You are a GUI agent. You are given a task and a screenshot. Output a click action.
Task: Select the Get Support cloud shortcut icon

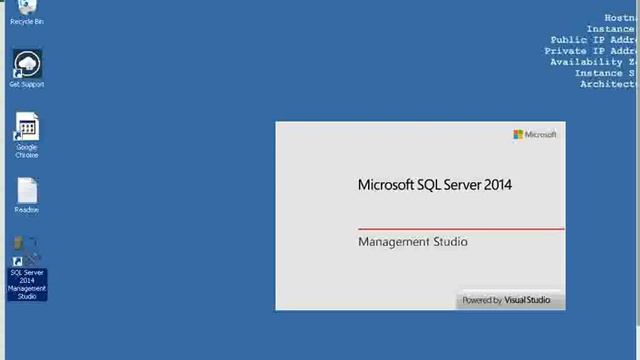pyautogui.click(x=27, y=64)
